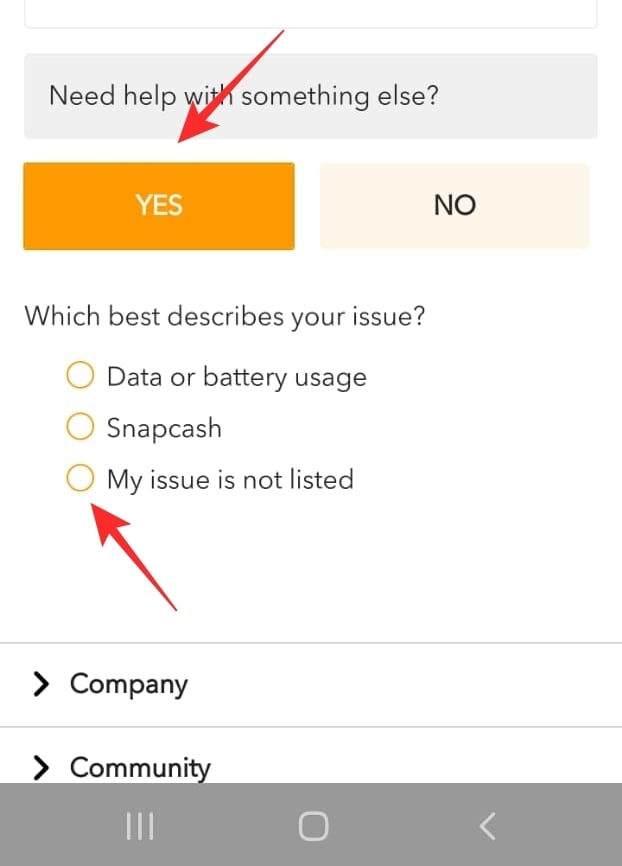Select the Data or battery usage radio button
This screenshot has width=622, height=866.
tap(80, 377)
